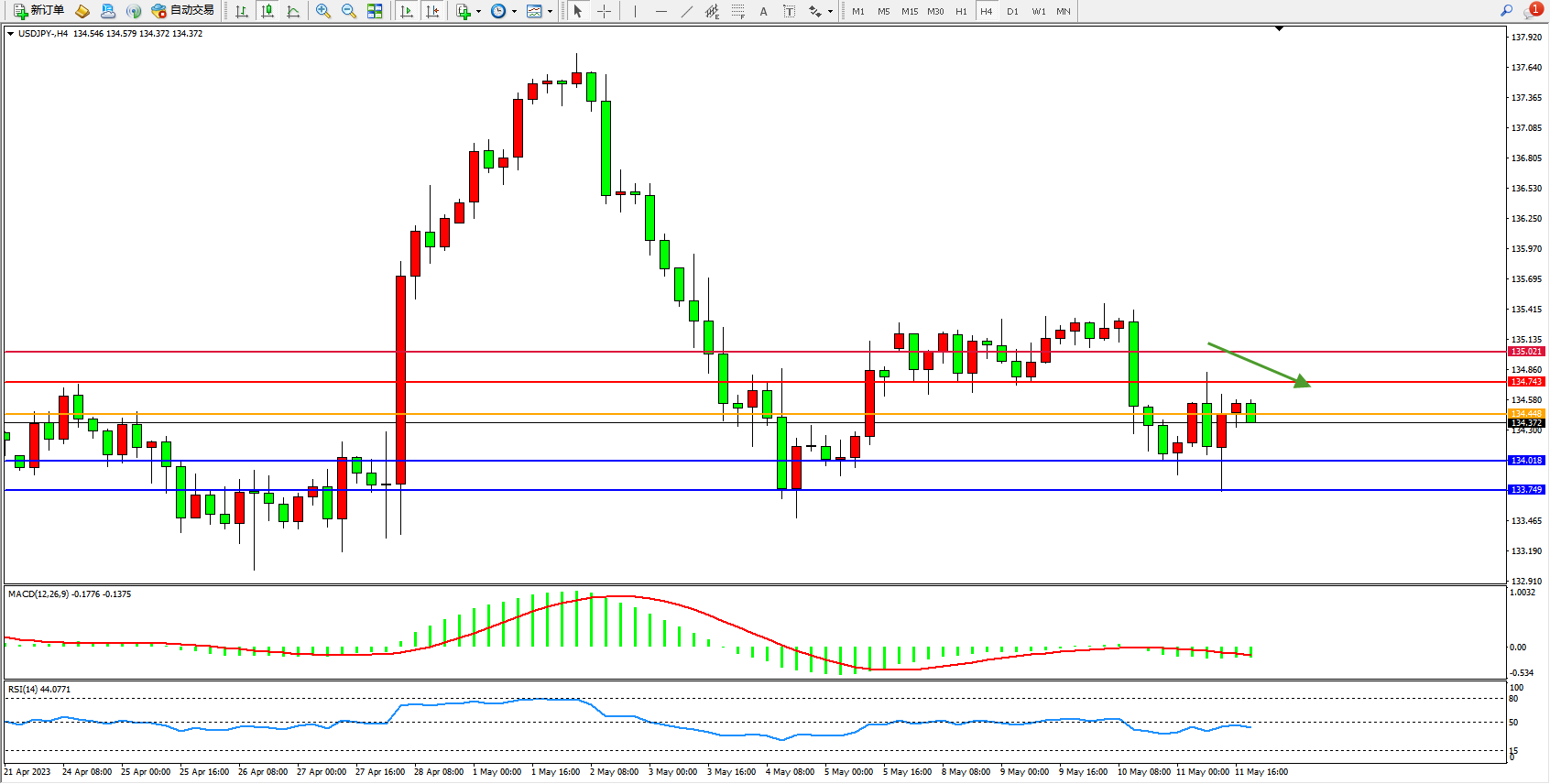
Task: Click the search magnifier icon
Action: (x=1506, y=10)
